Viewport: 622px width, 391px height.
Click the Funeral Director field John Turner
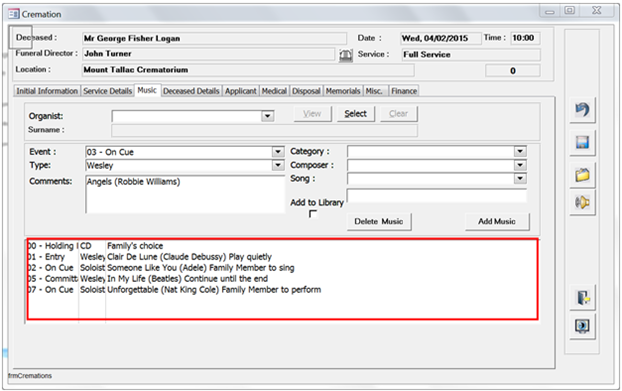pyautogui.click(x=208, y=54)
